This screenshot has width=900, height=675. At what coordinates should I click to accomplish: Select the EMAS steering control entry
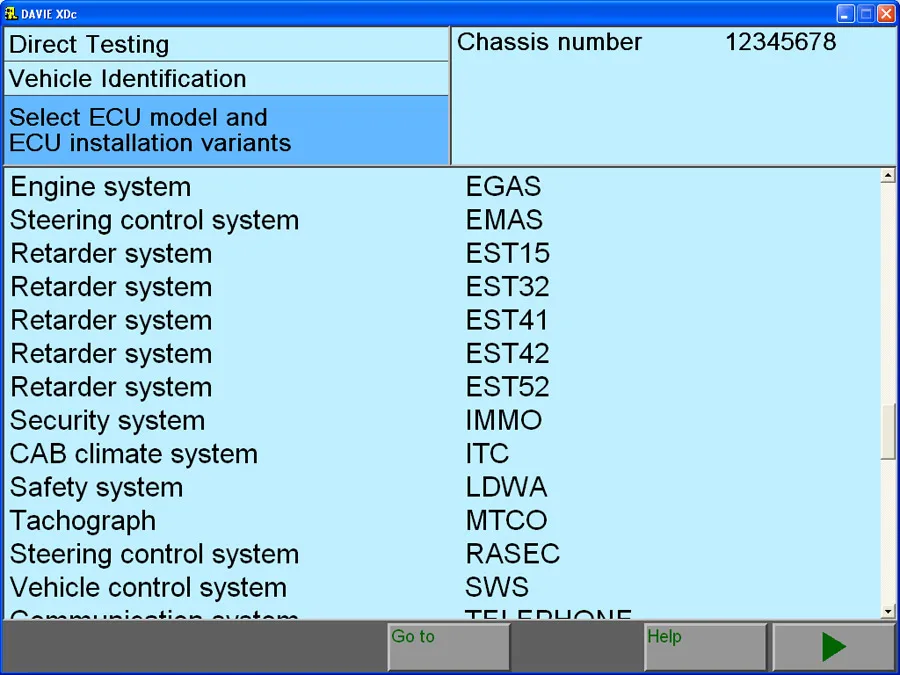pyautogui.click(x=504, y=220)
